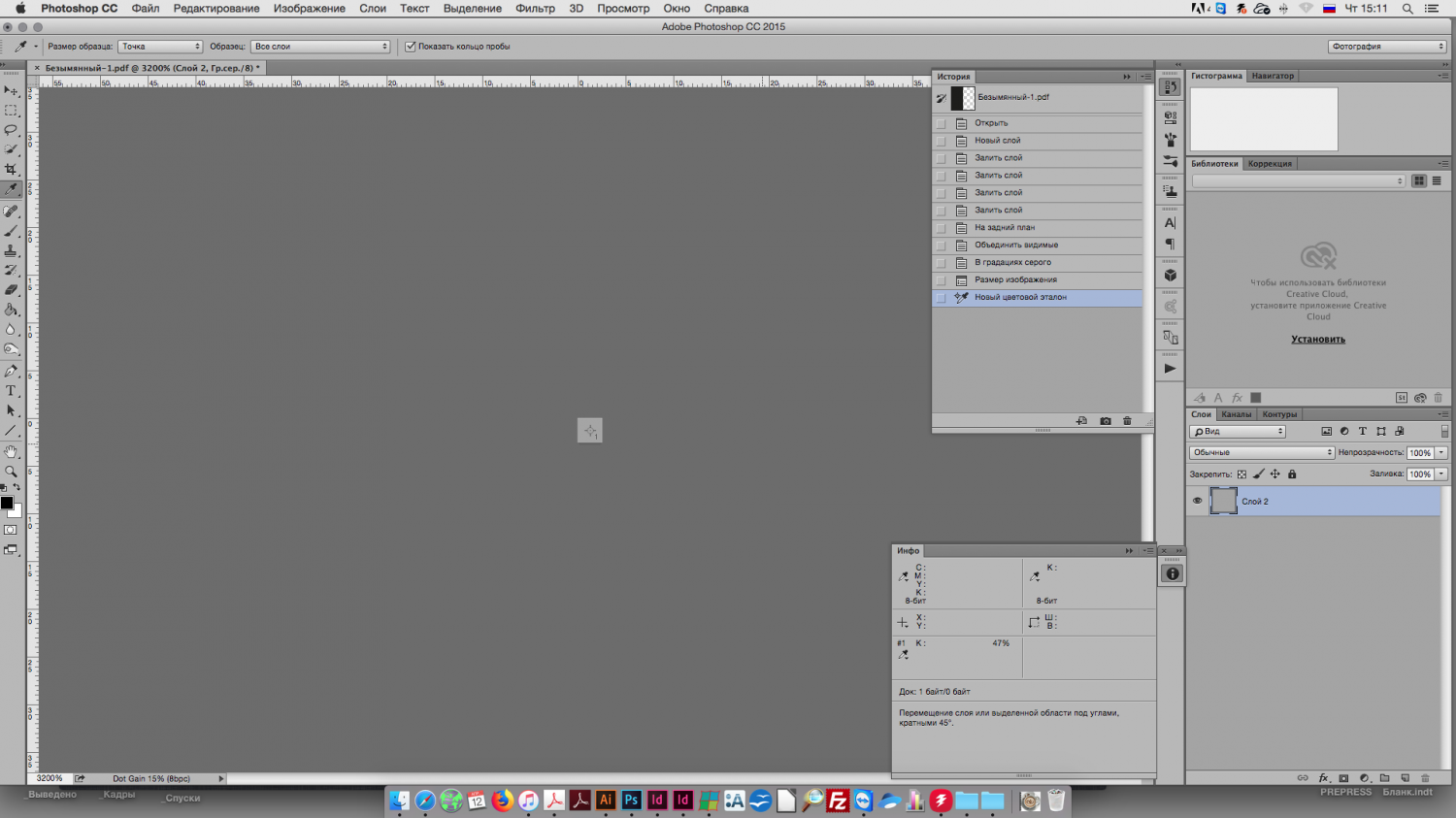The height and width of the screenshot is (818, 1456).
Task: Toggle lock position
Action: [x=1275, y=474]
